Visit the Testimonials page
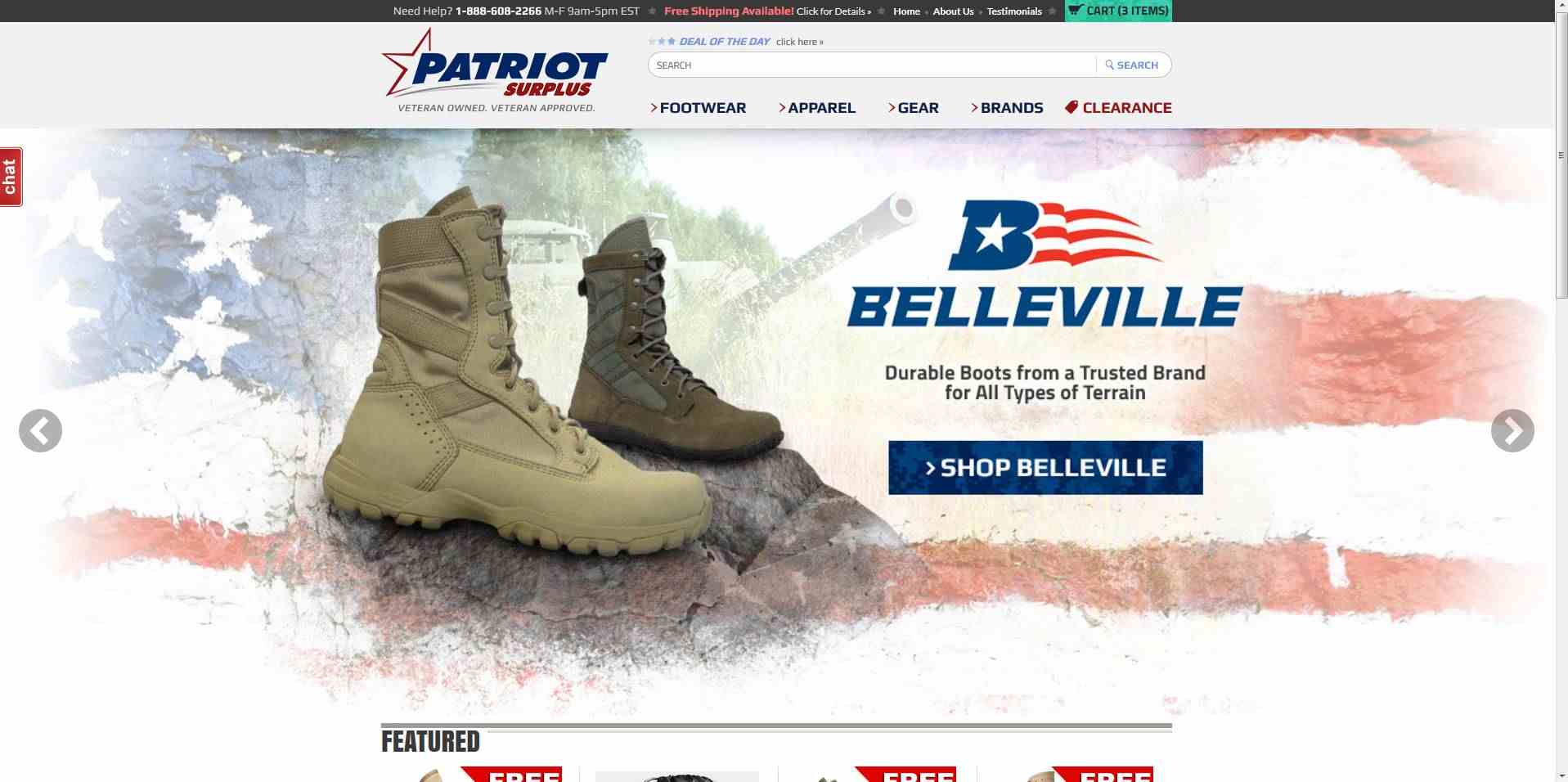 [1014, 11]
